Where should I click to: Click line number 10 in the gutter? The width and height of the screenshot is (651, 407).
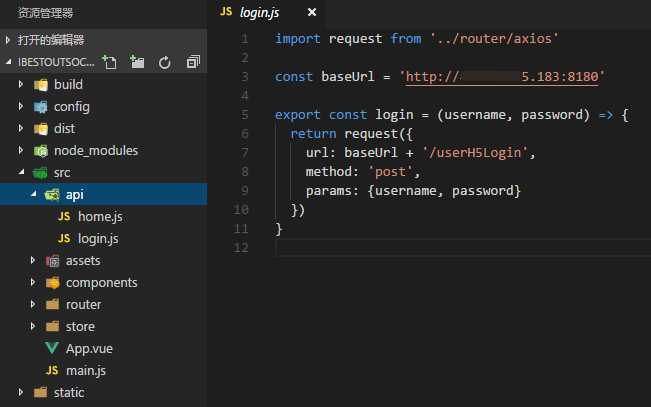(241, 210)
